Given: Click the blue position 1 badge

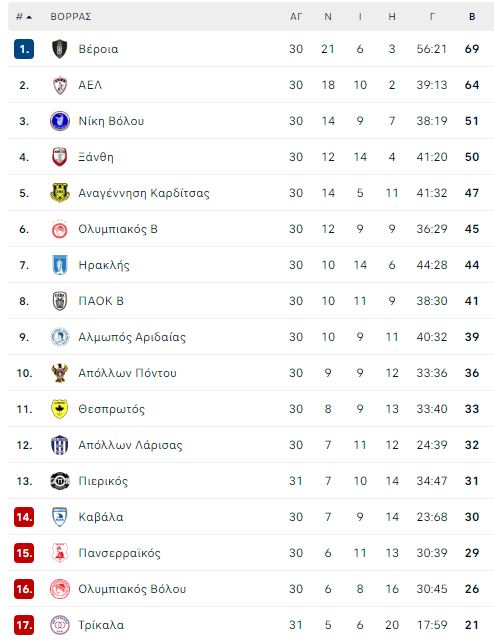Looking at the screenshot, I should click(24, 49).
